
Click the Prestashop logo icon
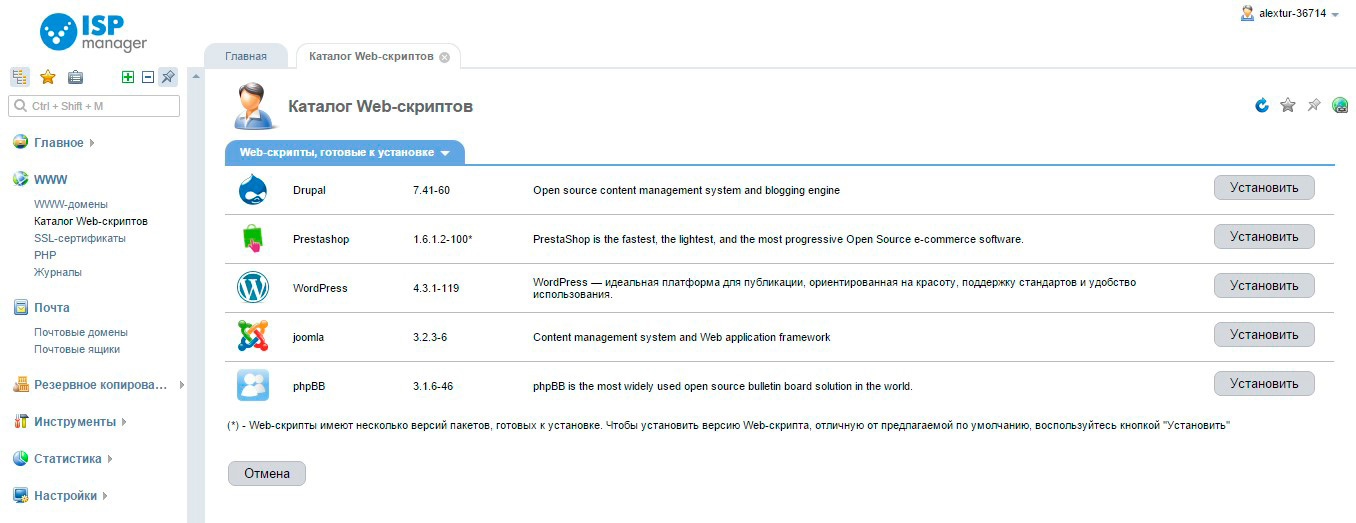[x=253, y=239]
